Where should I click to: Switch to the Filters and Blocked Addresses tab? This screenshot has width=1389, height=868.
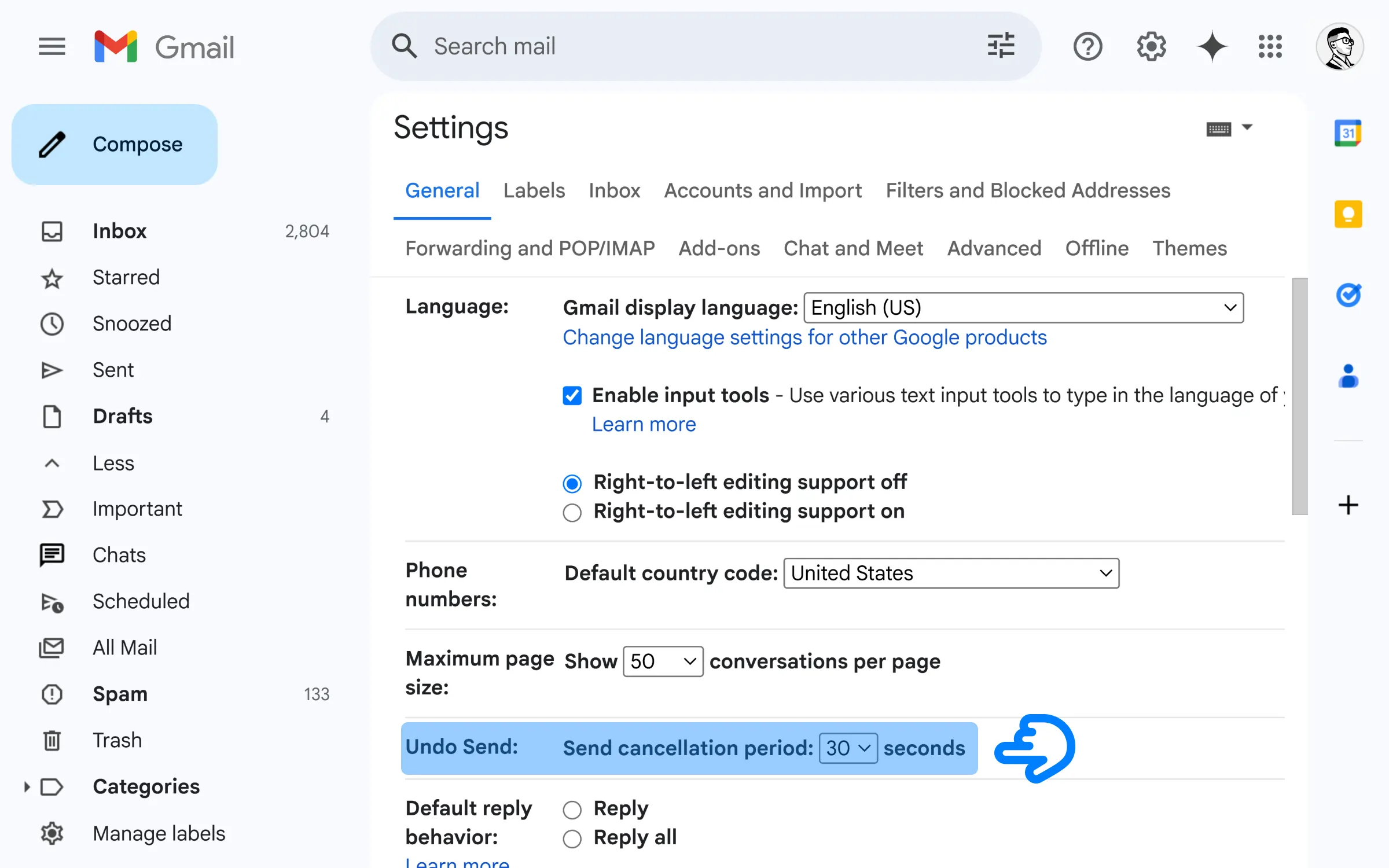(x=1028, y=190)
